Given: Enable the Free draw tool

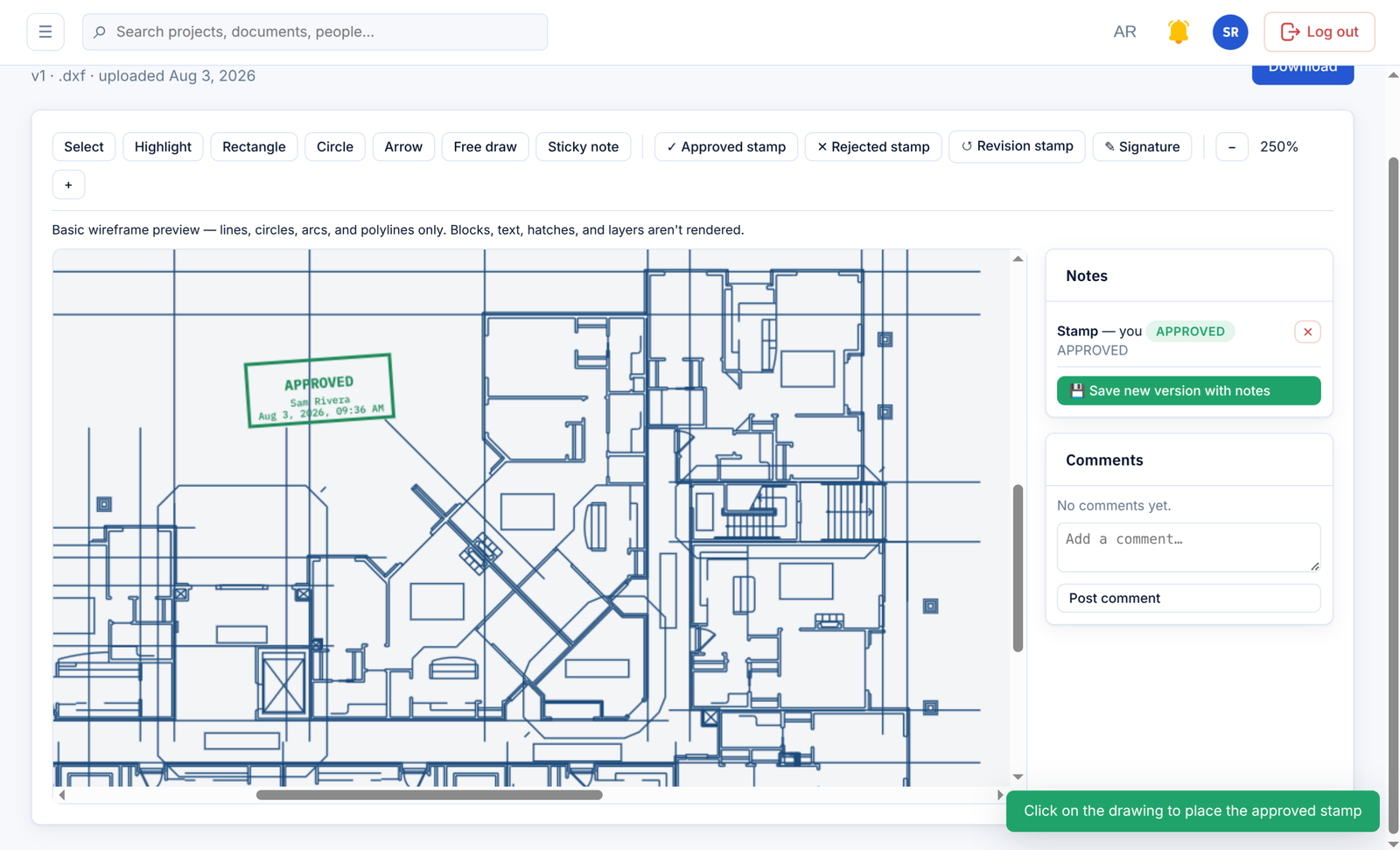Looking at the screenshot, I should coord(486,147).
